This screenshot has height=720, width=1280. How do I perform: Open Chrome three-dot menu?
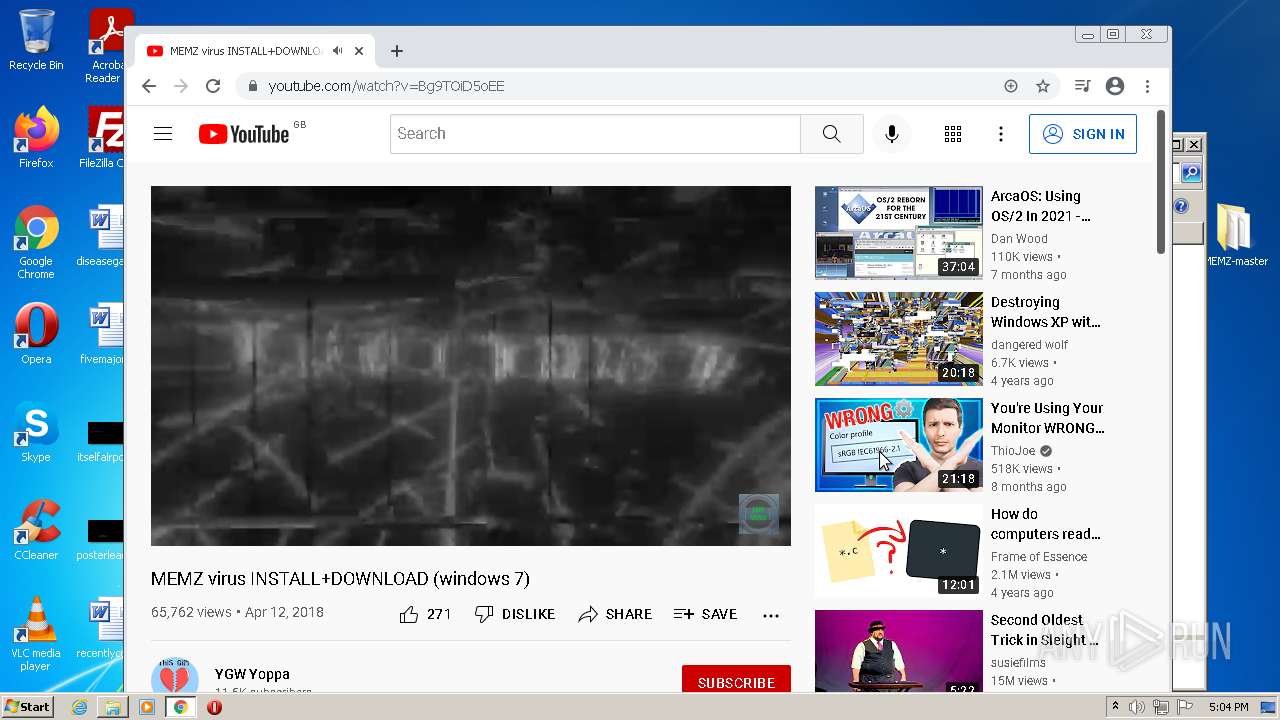click(1148, 86)
